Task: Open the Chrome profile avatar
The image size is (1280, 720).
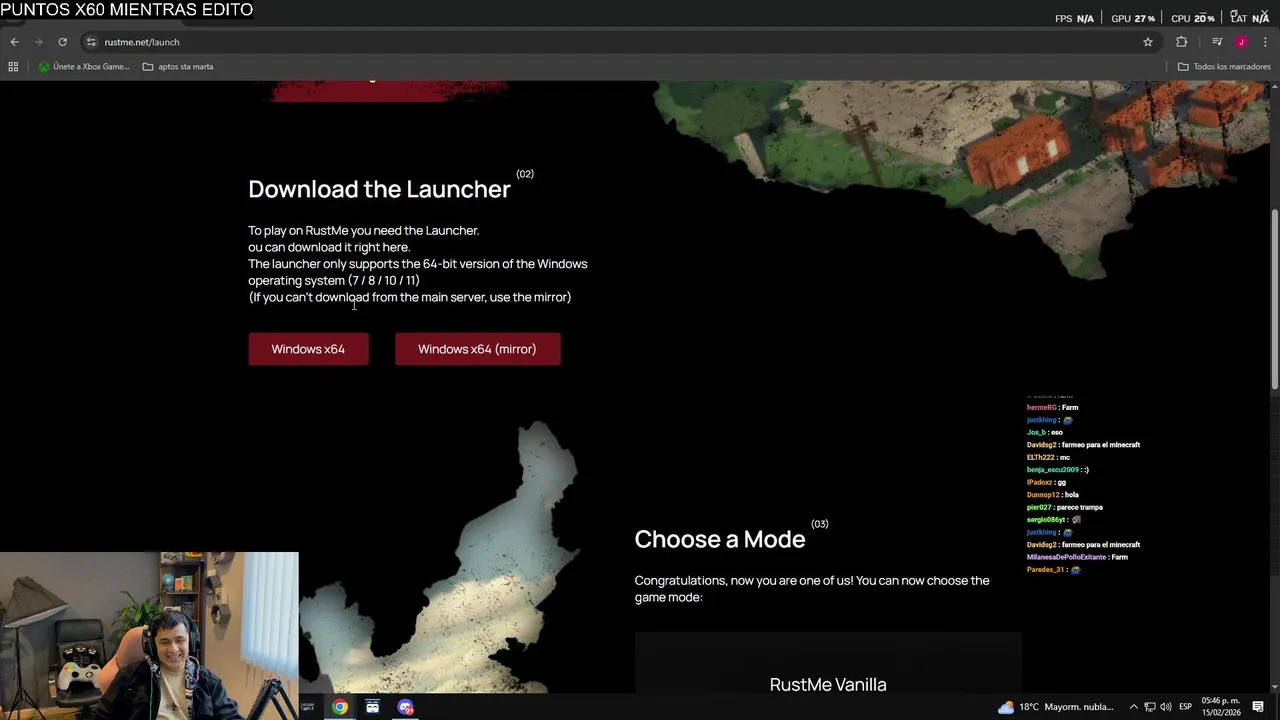Action: tap(1241, 42)
